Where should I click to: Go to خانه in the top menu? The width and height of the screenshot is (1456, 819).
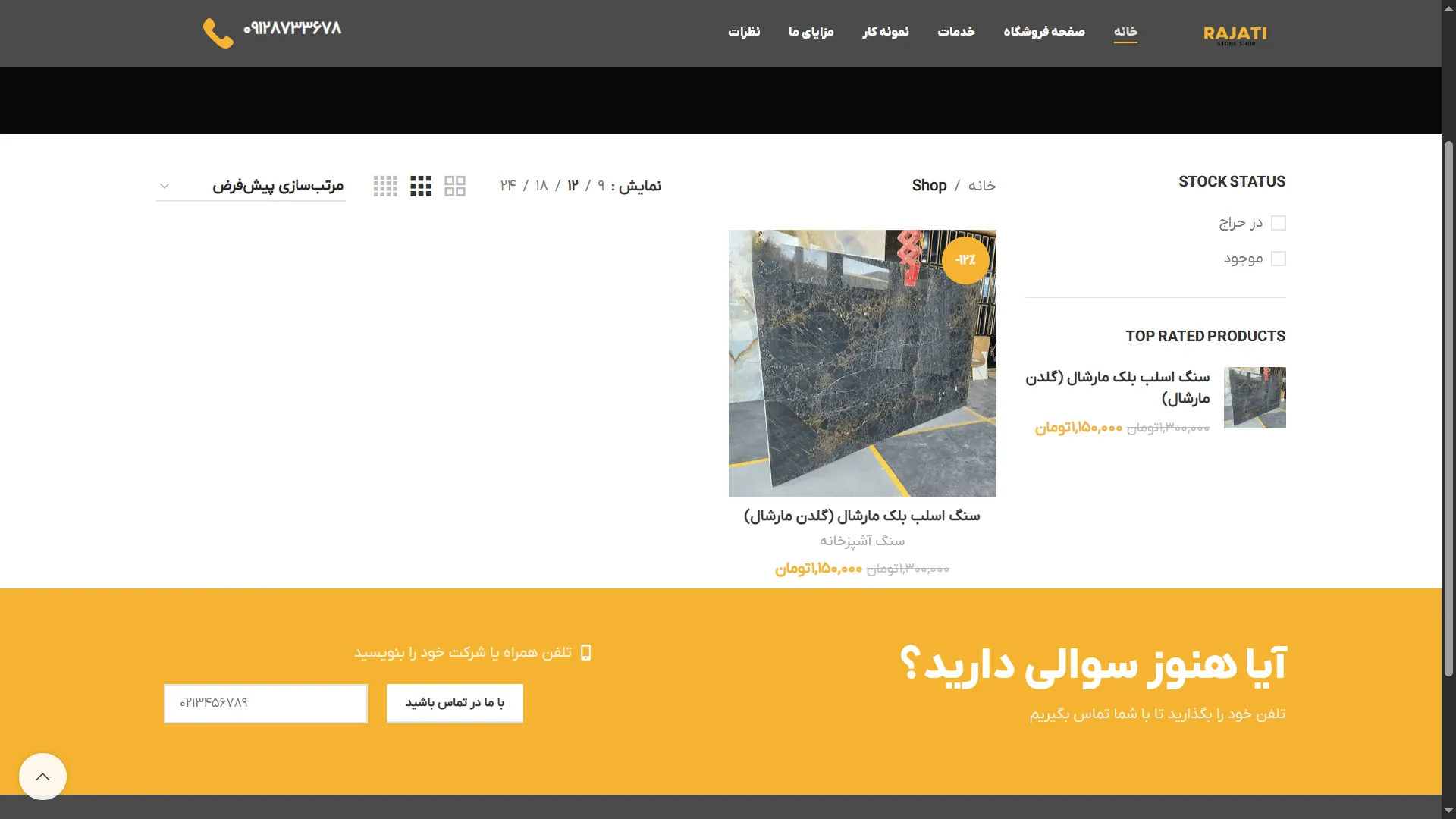coord(1125,32)
